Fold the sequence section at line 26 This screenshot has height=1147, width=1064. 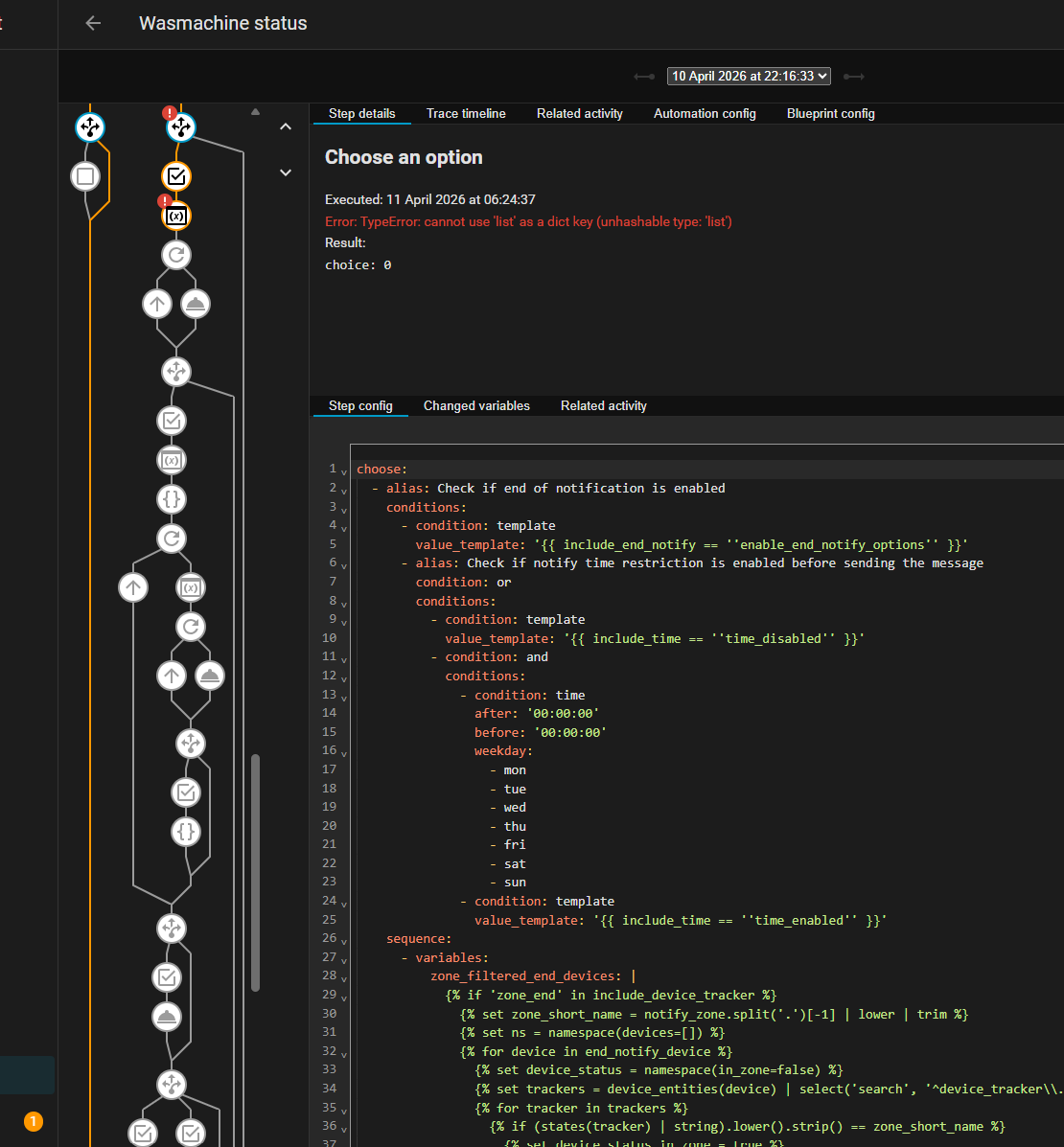[344, 940]
